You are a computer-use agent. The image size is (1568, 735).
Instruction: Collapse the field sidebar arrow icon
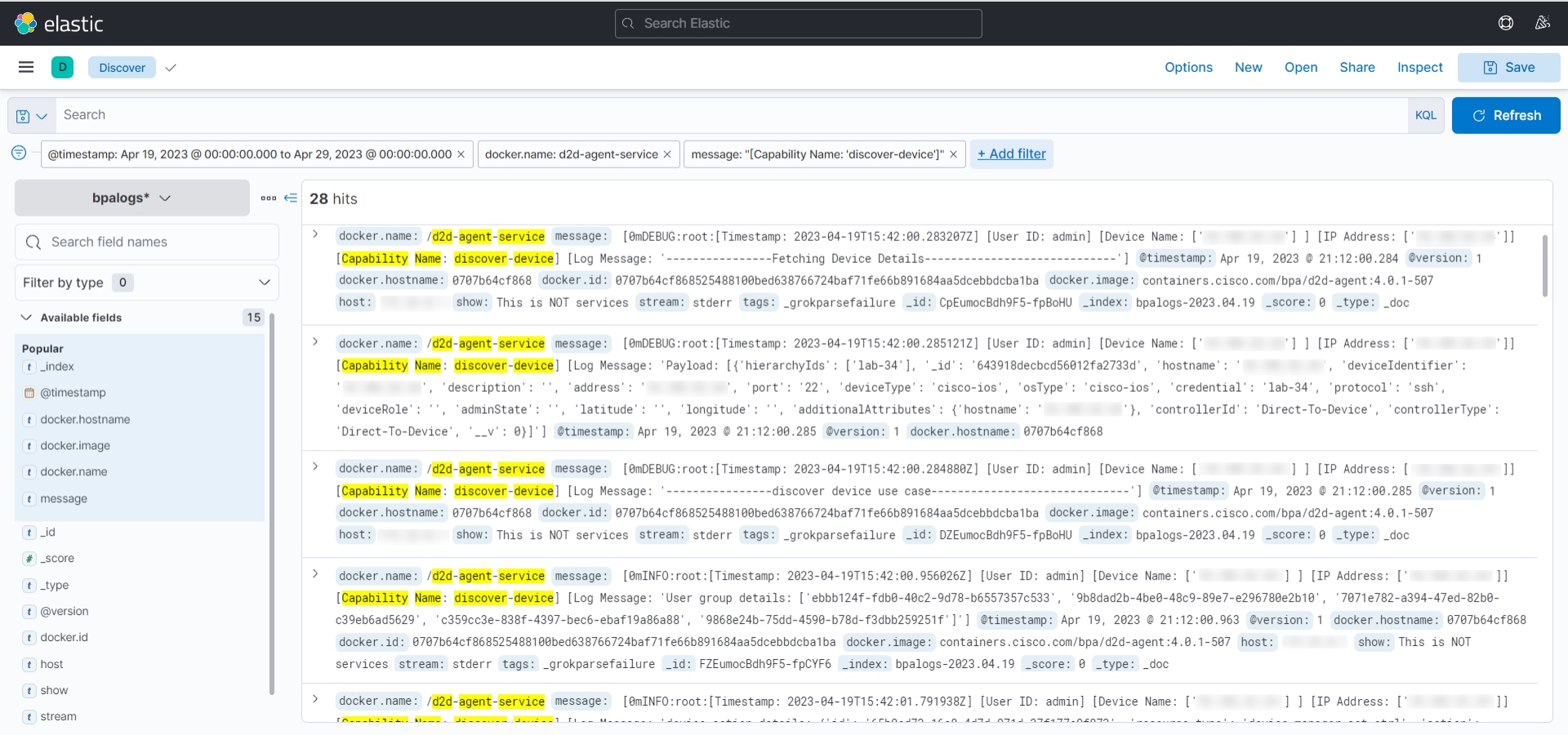point(290,198)
